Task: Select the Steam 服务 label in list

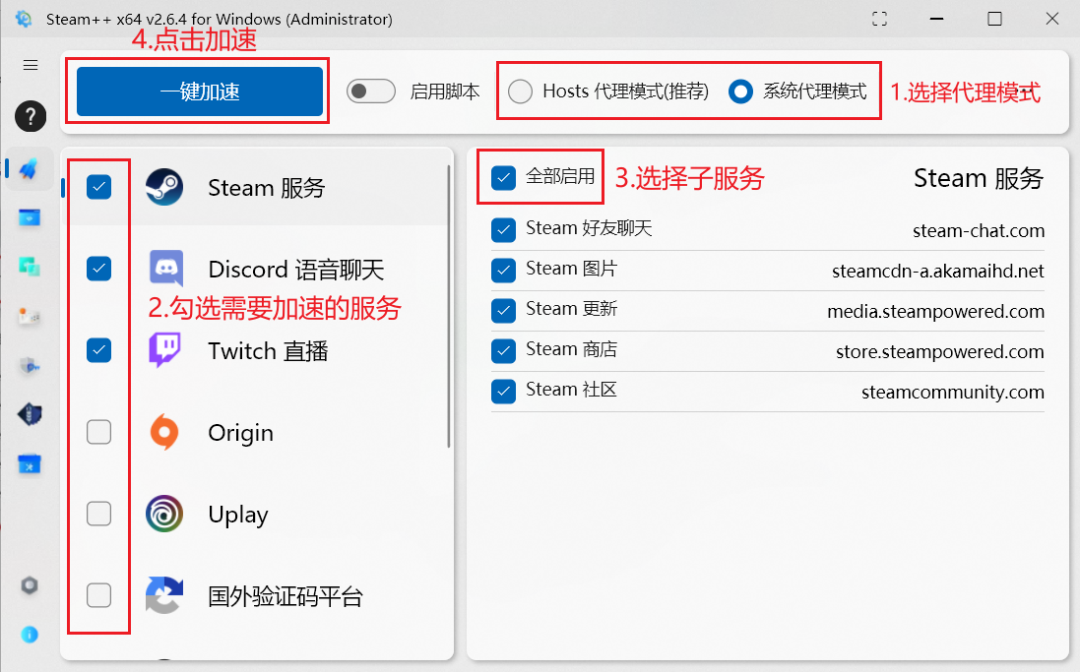Action: point(267,187)
